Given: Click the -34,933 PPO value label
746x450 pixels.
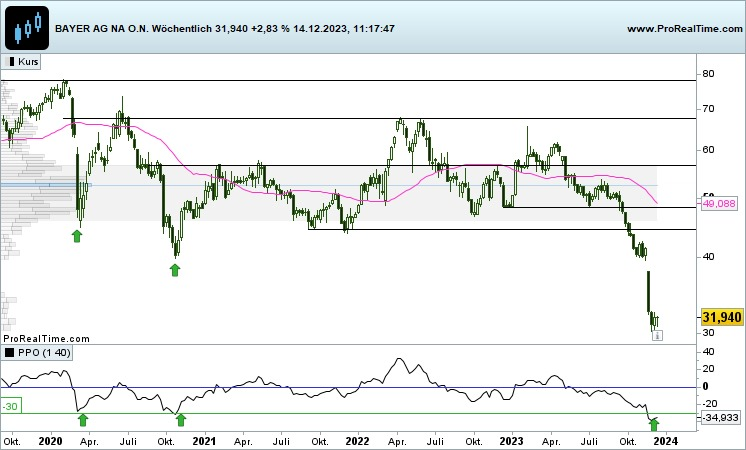Looking at the screenshot, I should point(720,418).
